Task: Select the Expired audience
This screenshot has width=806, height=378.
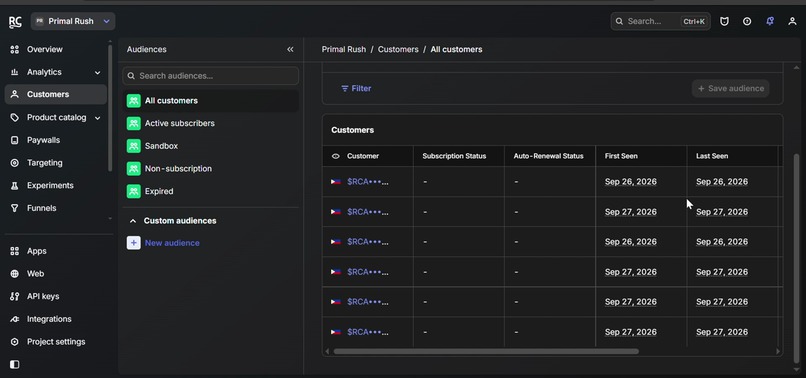Action: pos(211,191)
